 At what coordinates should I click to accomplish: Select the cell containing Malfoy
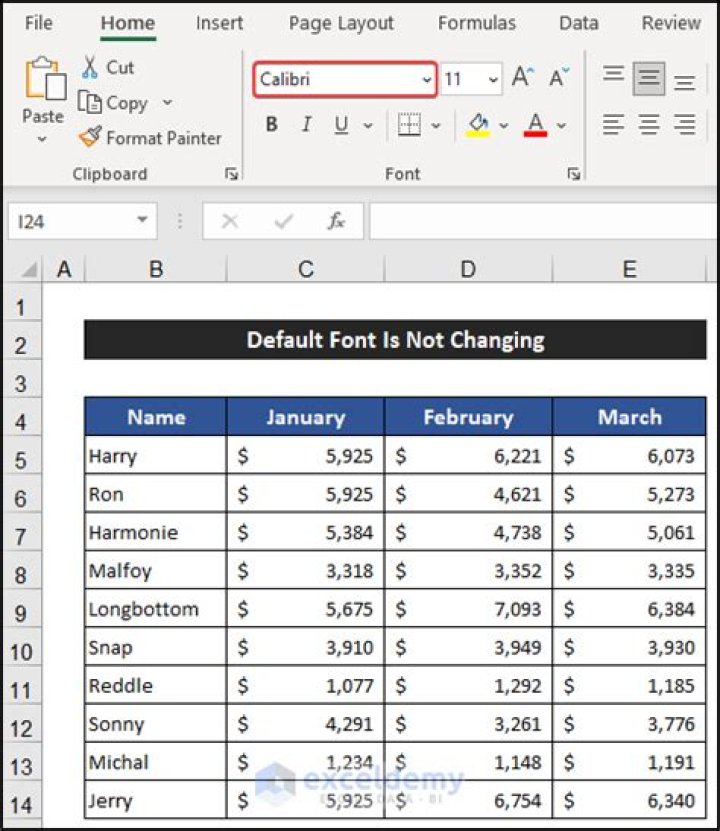(x=156, y=571)
